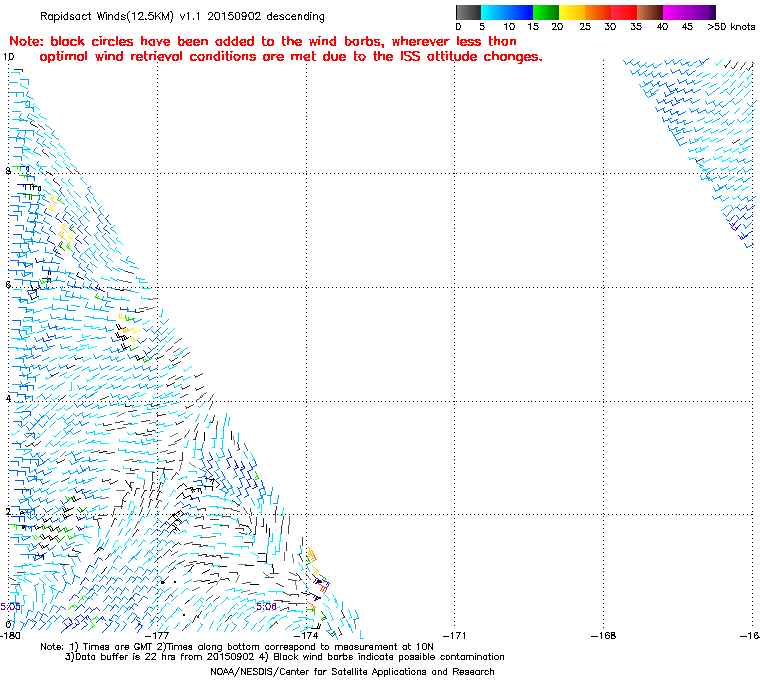The width and height of the screenshot is (760, 688).
Task: Click the dark purple 45-50 knots segment
Action: (702, 12)
